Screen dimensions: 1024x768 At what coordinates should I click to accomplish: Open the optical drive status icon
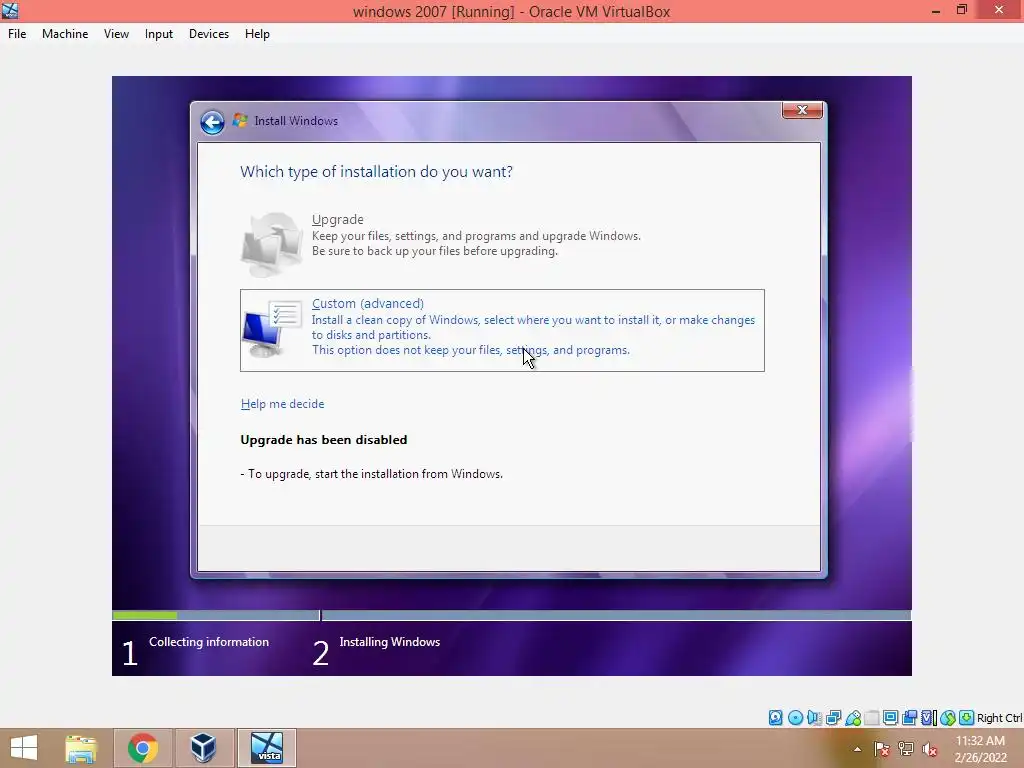pyautogui.click(x=795, y=718)
